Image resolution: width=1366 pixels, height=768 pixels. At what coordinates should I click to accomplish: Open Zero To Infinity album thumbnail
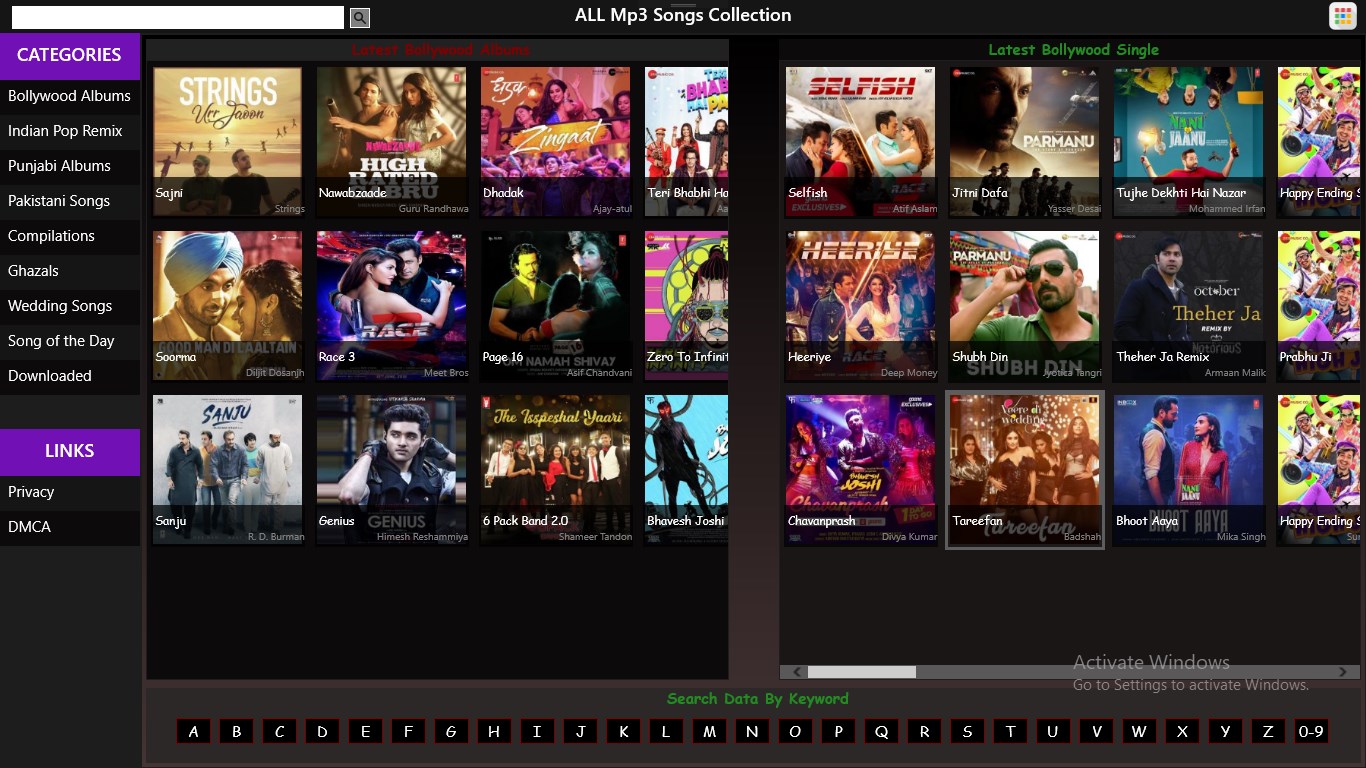pyautogui.click(x=686, y=306)
